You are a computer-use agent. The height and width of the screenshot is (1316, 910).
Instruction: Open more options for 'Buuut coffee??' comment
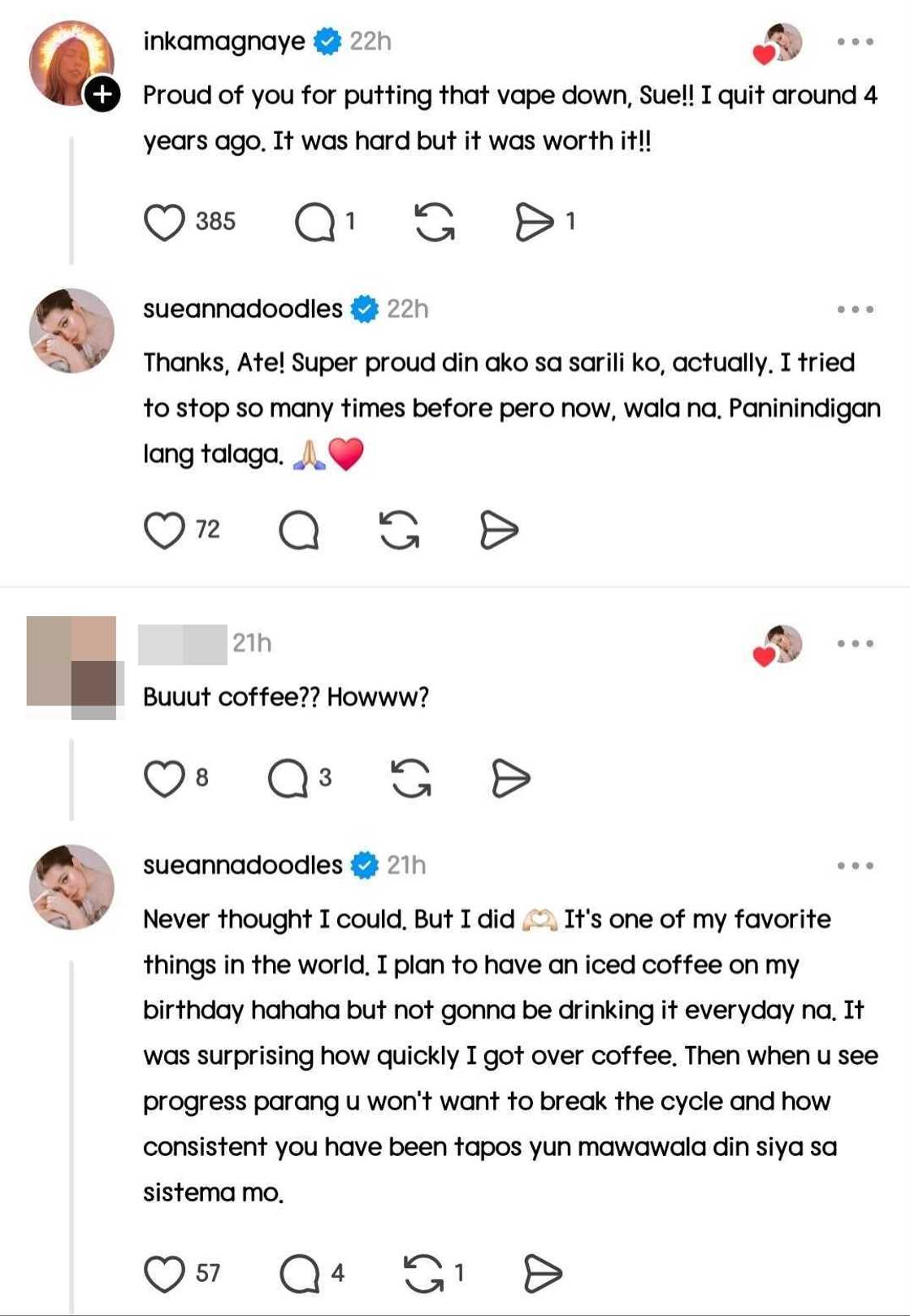point(855,644)
